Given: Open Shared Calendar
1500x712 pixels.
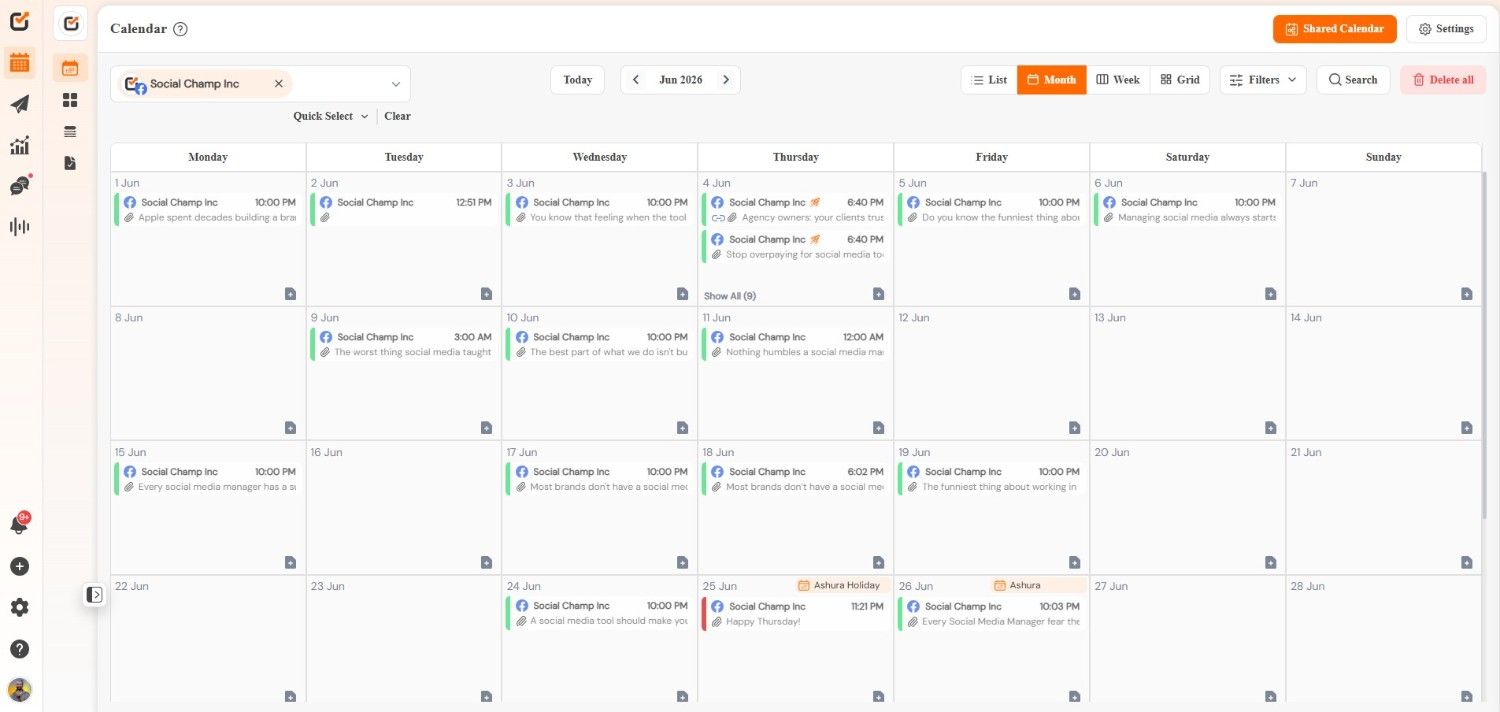Looking at the screenshot, I should [1334, 29].
